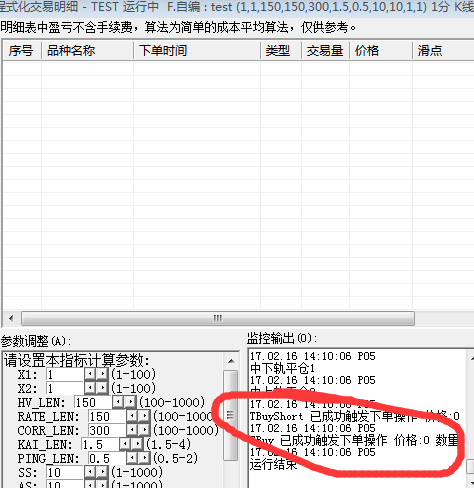The width and height of the screenshot is (474, 488).
Task: Decrease SS with its left arrow
Action: coord(90,472)
